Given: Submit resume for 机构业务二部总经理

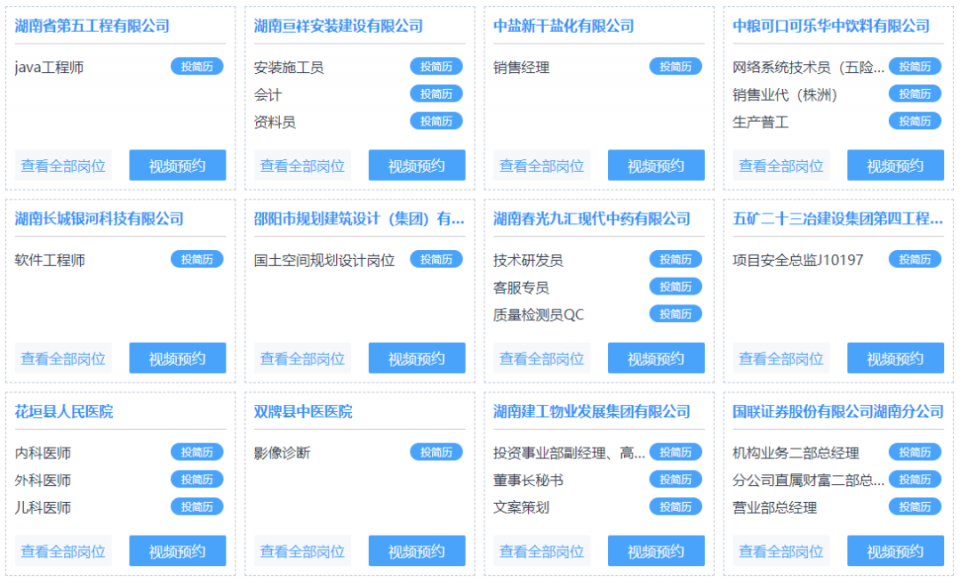Looking at the screenshot, I should (915, 452).
